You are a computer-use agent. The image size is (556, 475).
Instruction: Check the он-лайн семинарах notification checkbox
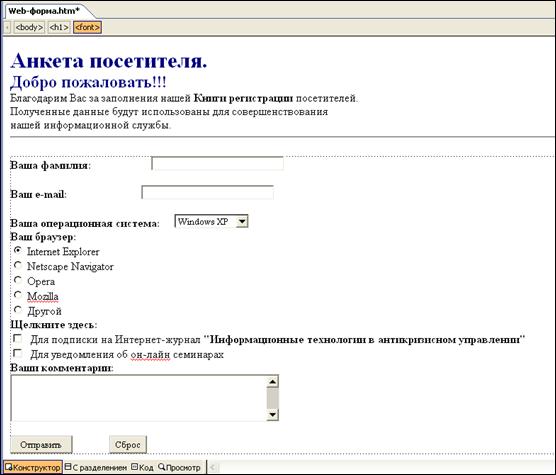[x=17, y=353]
